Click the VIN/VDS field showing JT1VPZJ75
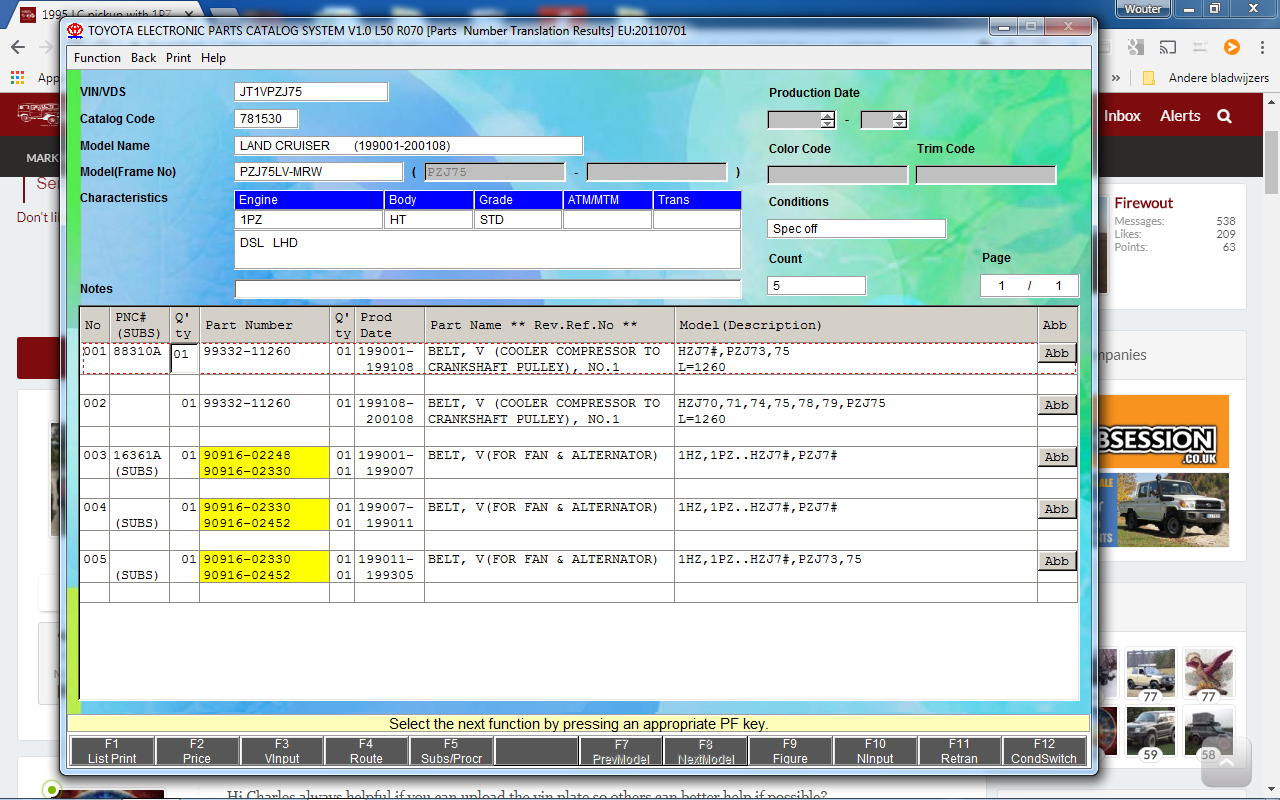 point(311,92)
